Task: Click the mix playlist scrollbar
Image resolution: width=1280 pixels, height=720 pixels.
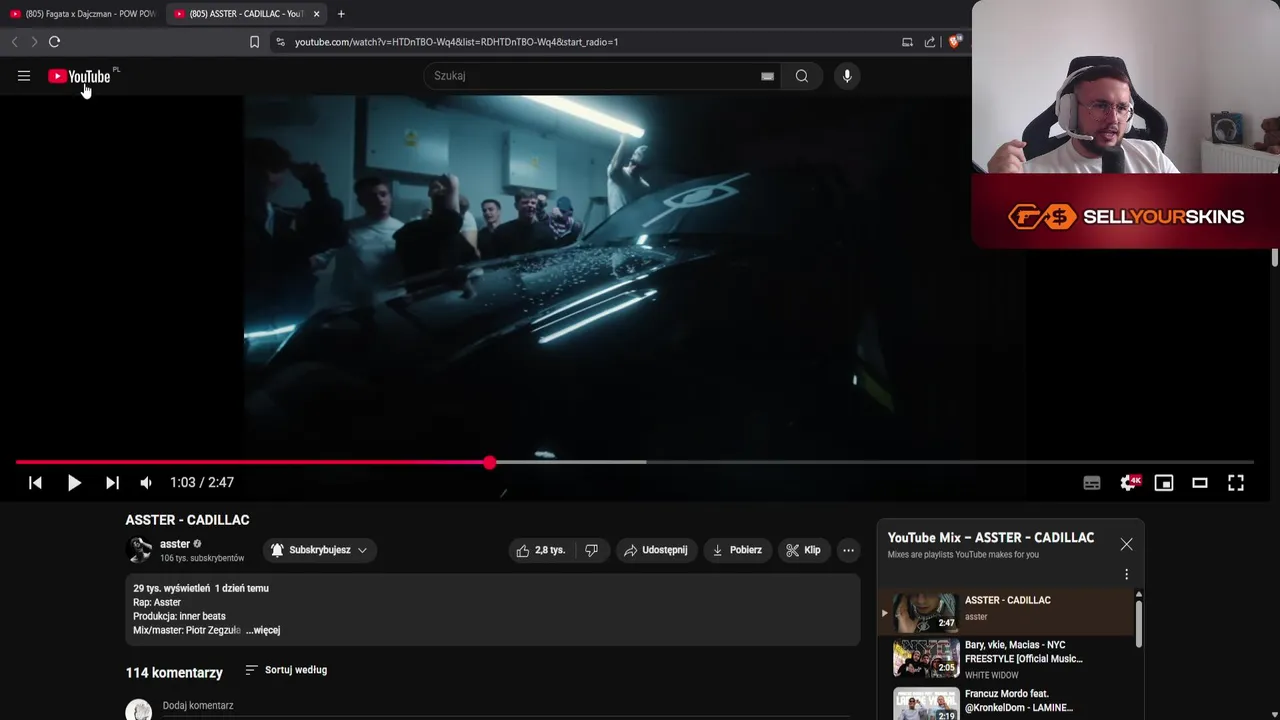Action: pyautogui.click(x=1138, y=622)
